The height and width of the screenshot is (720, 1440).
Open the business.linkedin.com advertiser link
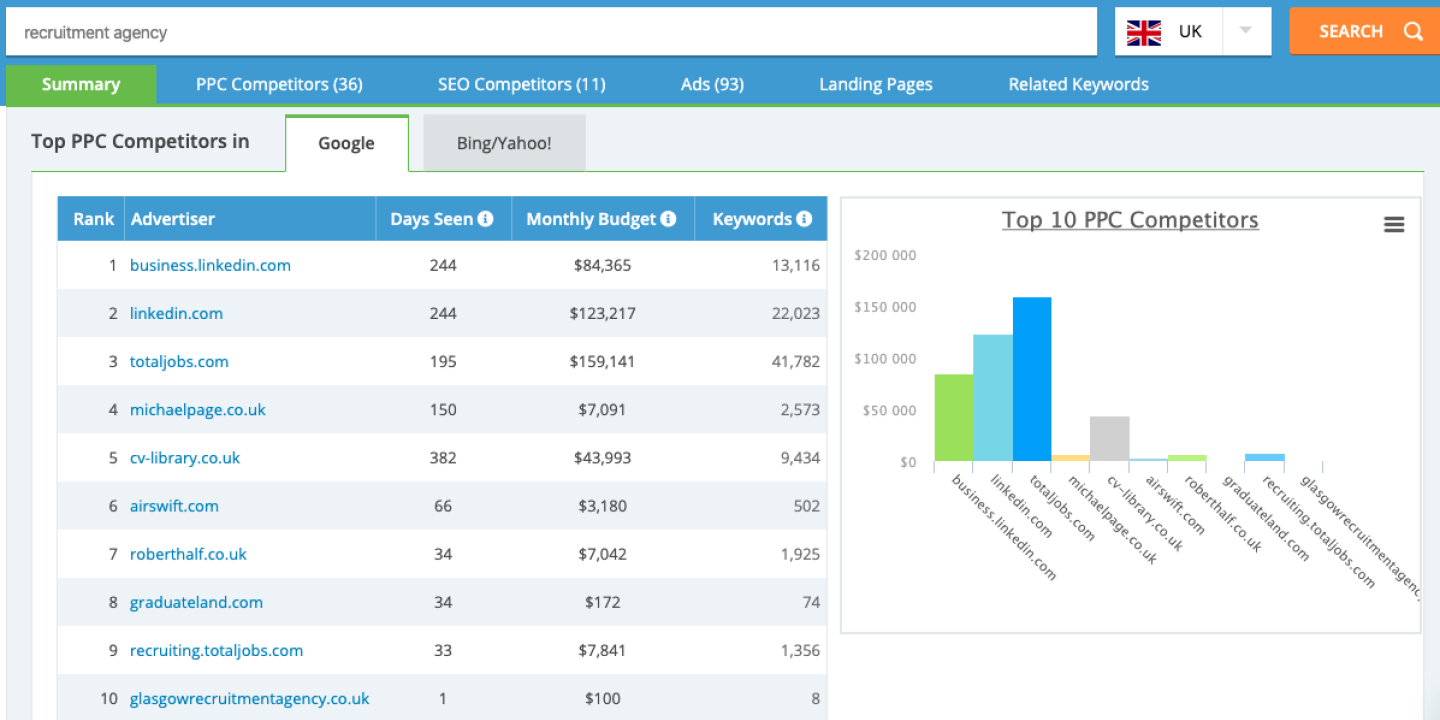tap(210, 266)
